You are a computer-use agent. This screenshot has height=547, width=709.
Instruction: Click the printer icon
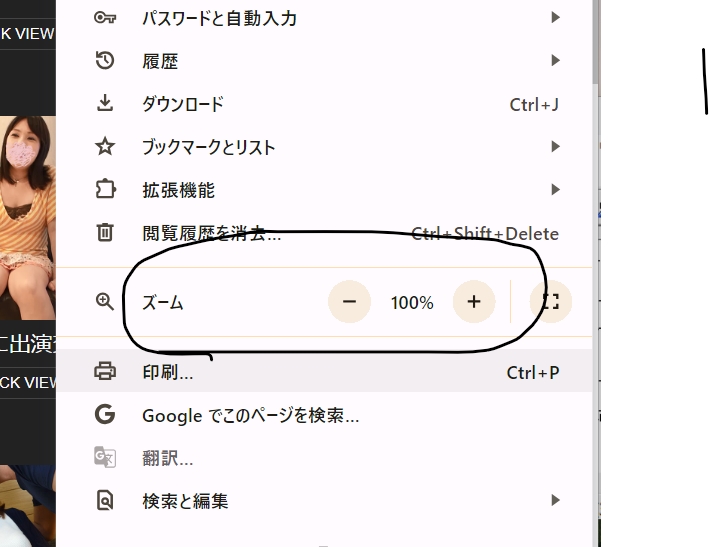[105, 372]
